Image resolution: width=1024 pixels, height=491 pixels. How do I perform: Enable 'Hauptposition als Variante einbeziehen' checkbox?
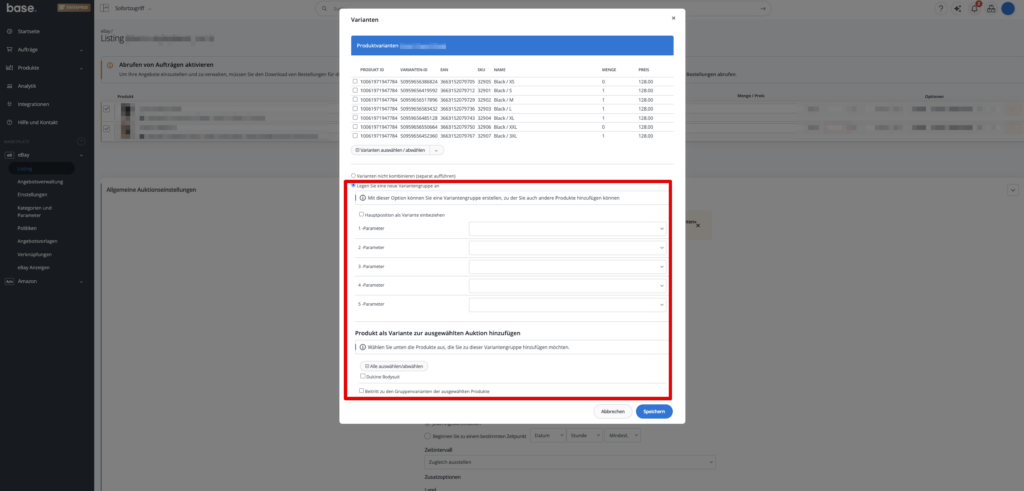tap(362, 214)
